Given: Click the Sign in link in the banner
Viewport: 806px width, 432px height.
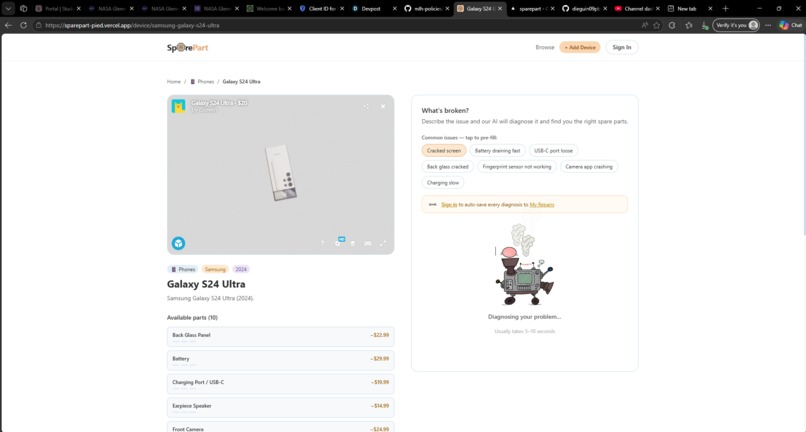Looking at the screenshot, I should click(x=449, y=205).
